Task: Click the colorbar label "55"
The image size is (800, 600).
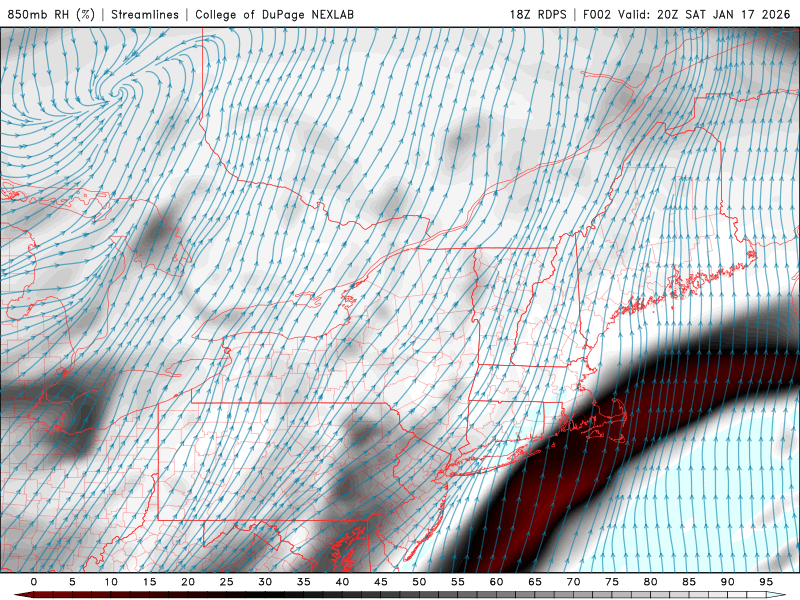Action: tap(458, 582)
